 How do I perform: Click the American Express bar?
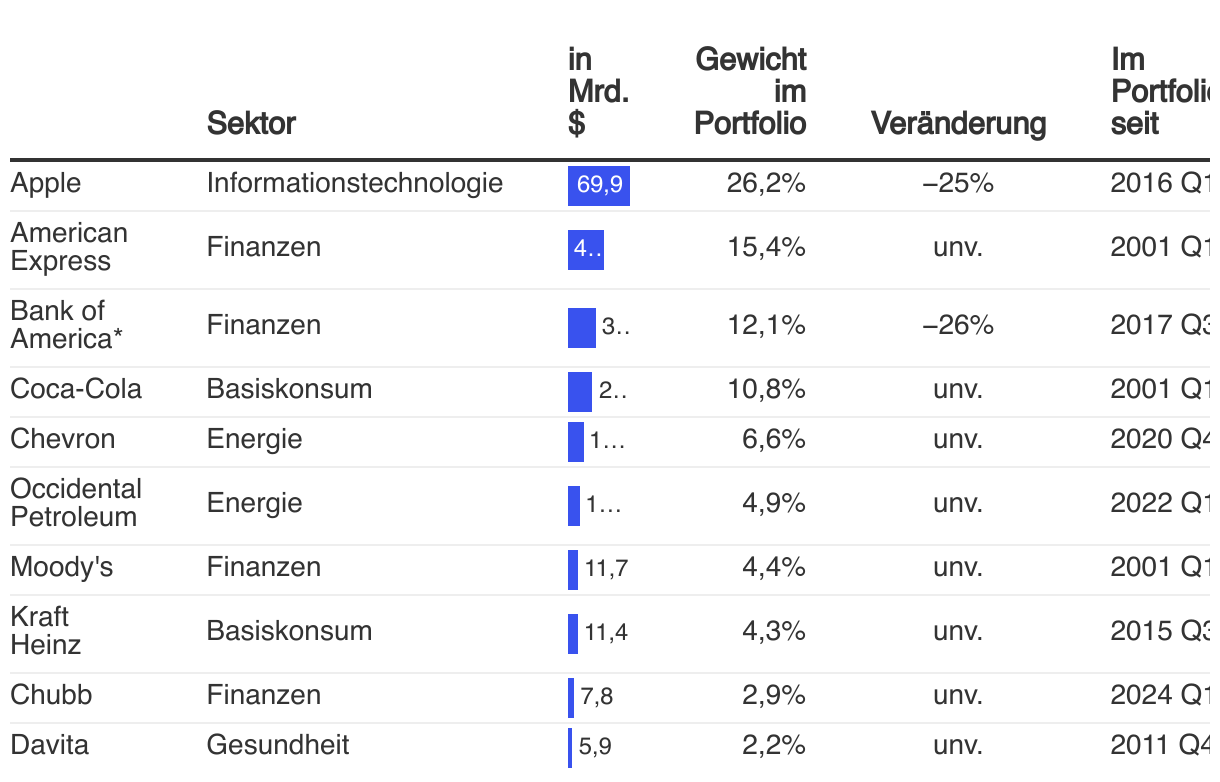pos(586,250)
